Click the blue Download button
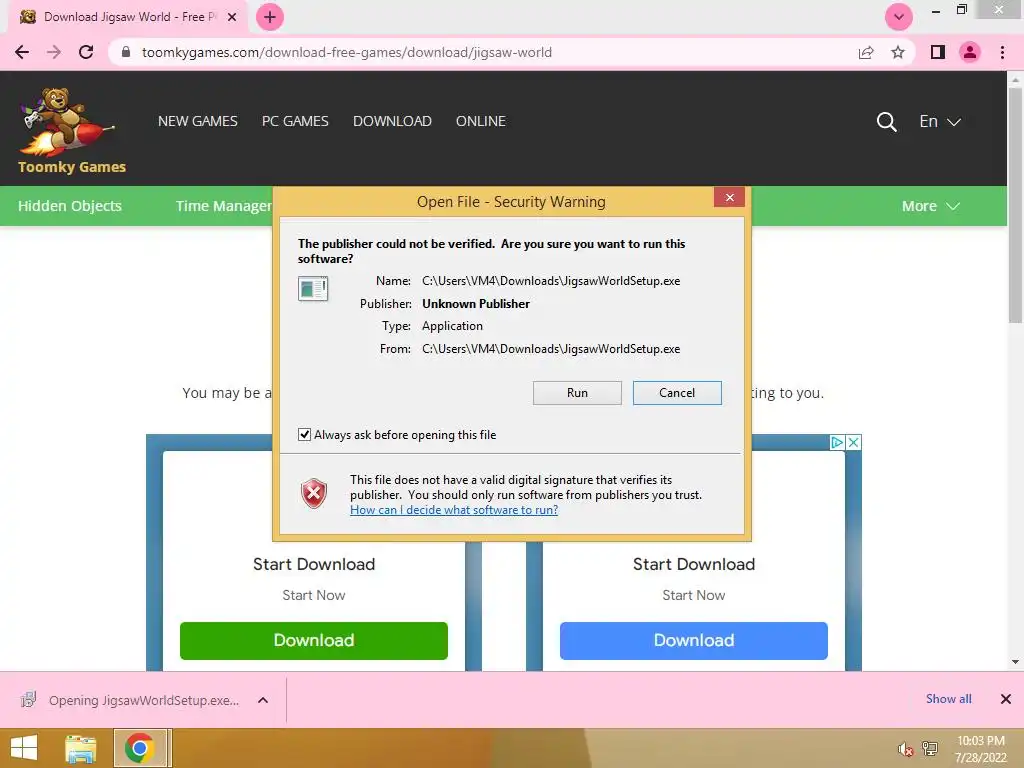 pyautogui.click(x=694, y=641)
